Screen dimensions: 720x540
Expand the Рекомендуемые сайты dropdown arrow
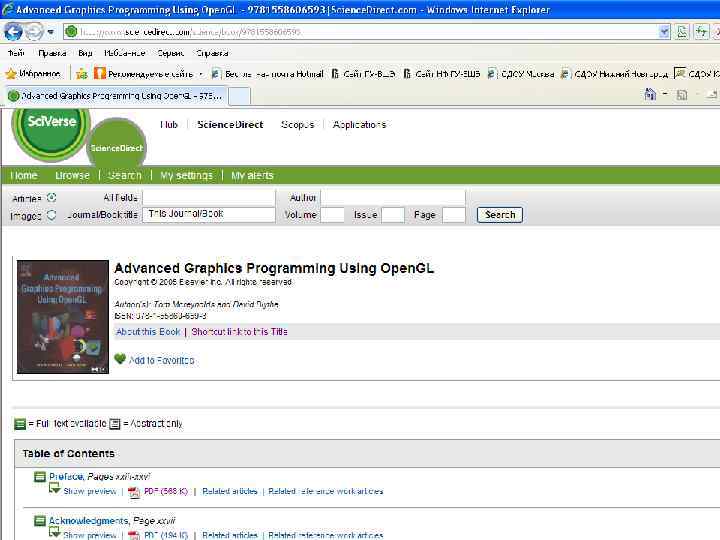point(201,74)
